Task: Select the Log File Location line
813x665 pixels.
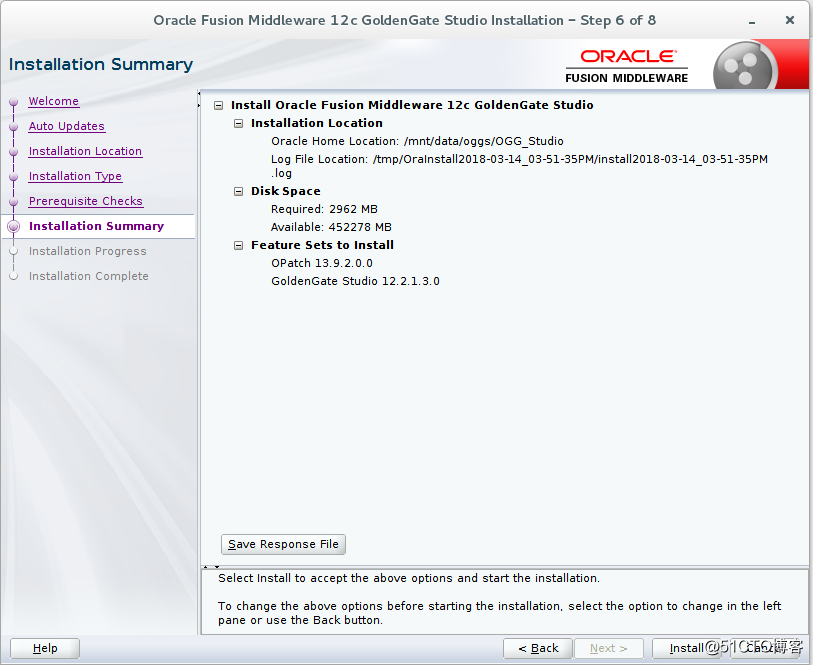Action: [x=519, y=166]
